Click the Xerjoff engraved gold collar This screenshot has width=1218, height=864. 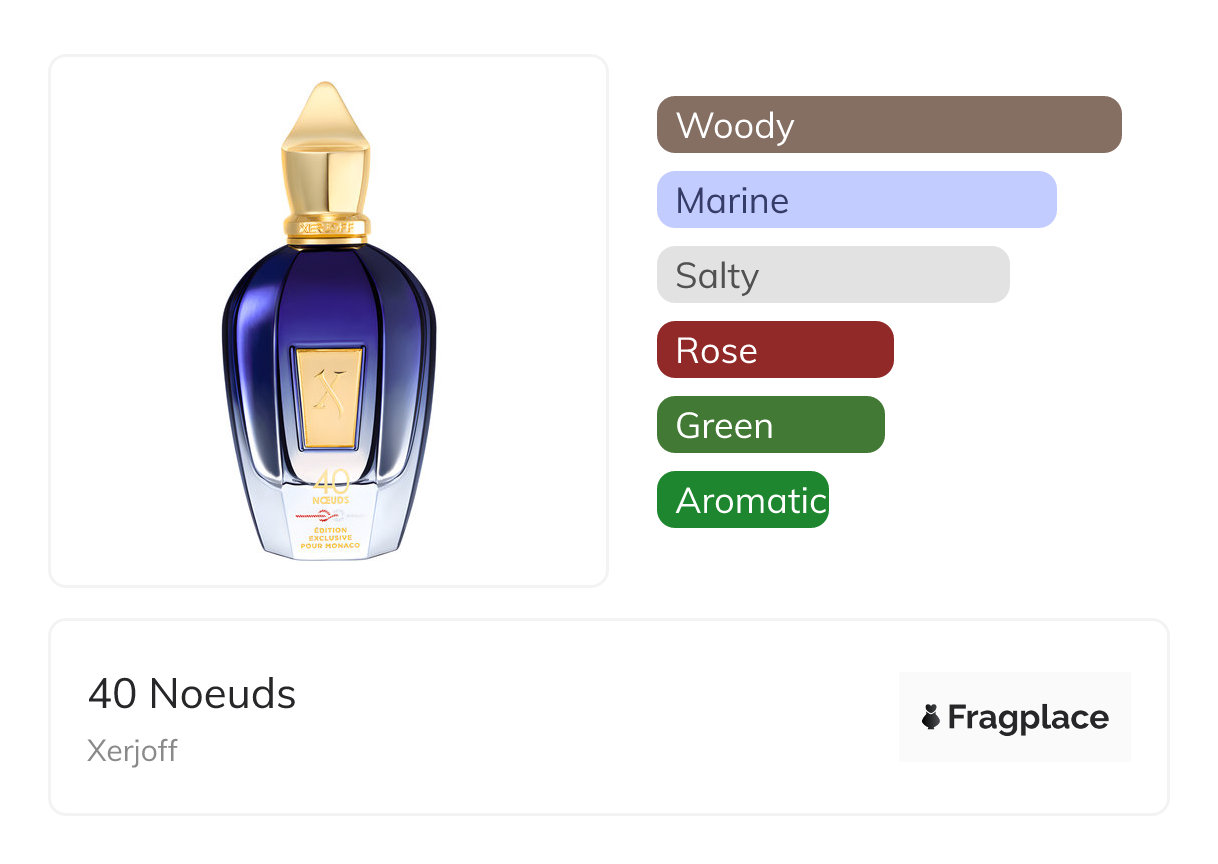pos(329,227)
